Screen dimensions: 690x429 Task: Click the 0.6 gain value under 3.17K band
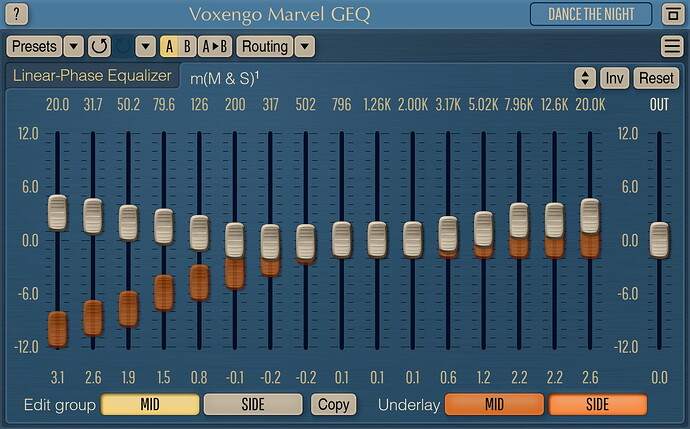point(448,378)
